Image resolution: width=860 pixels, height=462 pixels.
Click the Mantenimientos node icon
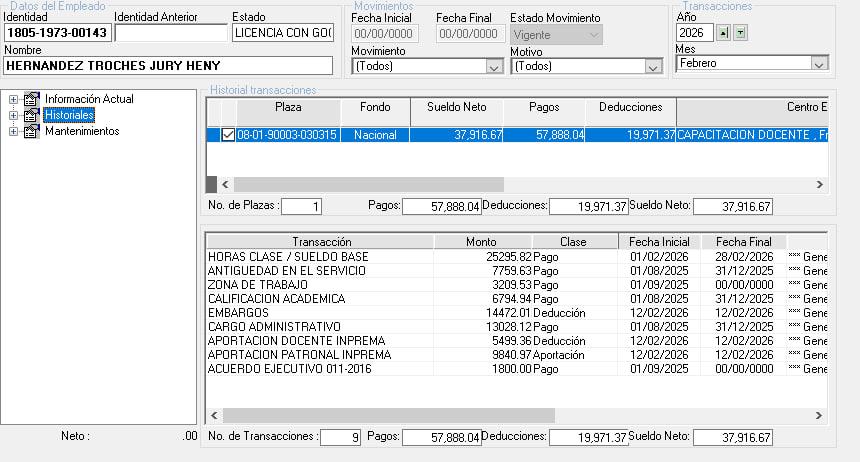click(31, 131)
